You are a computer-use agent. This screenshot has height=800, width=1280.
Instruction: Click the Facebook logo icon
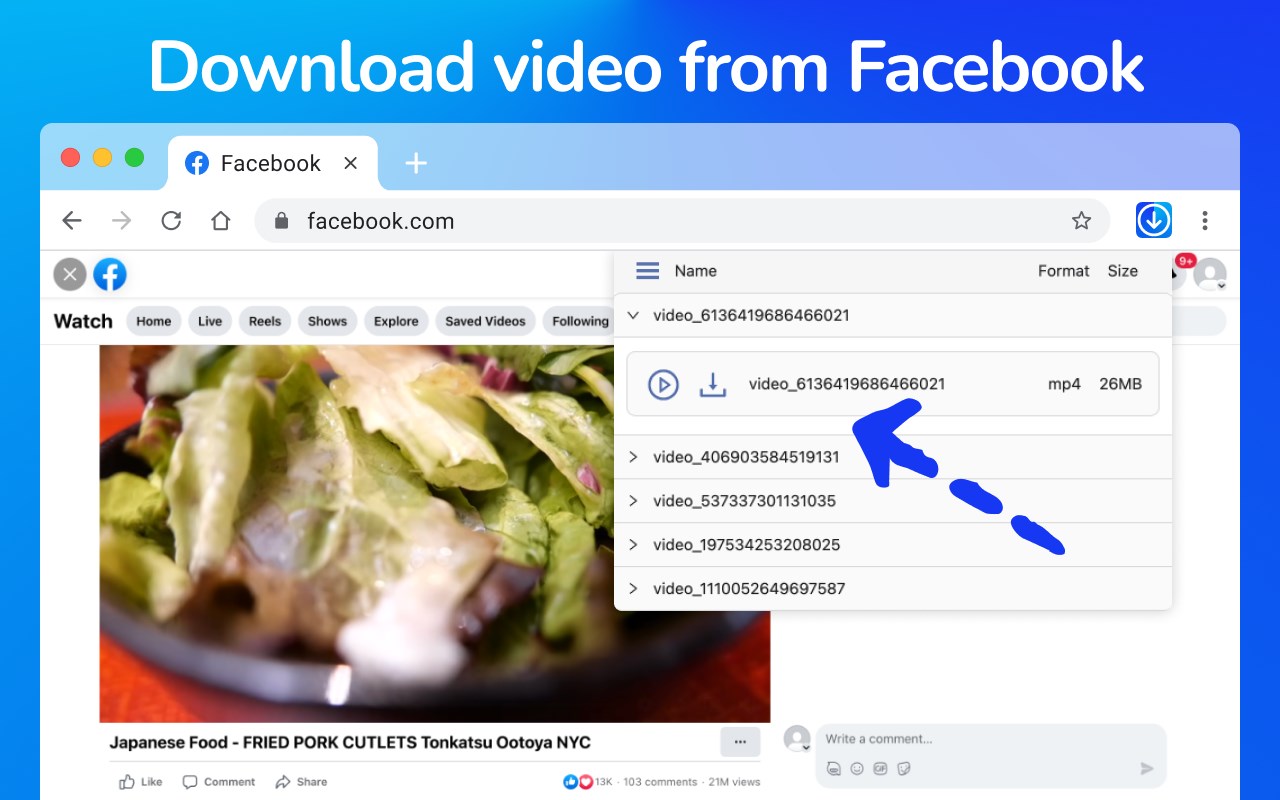coord(110,274)
